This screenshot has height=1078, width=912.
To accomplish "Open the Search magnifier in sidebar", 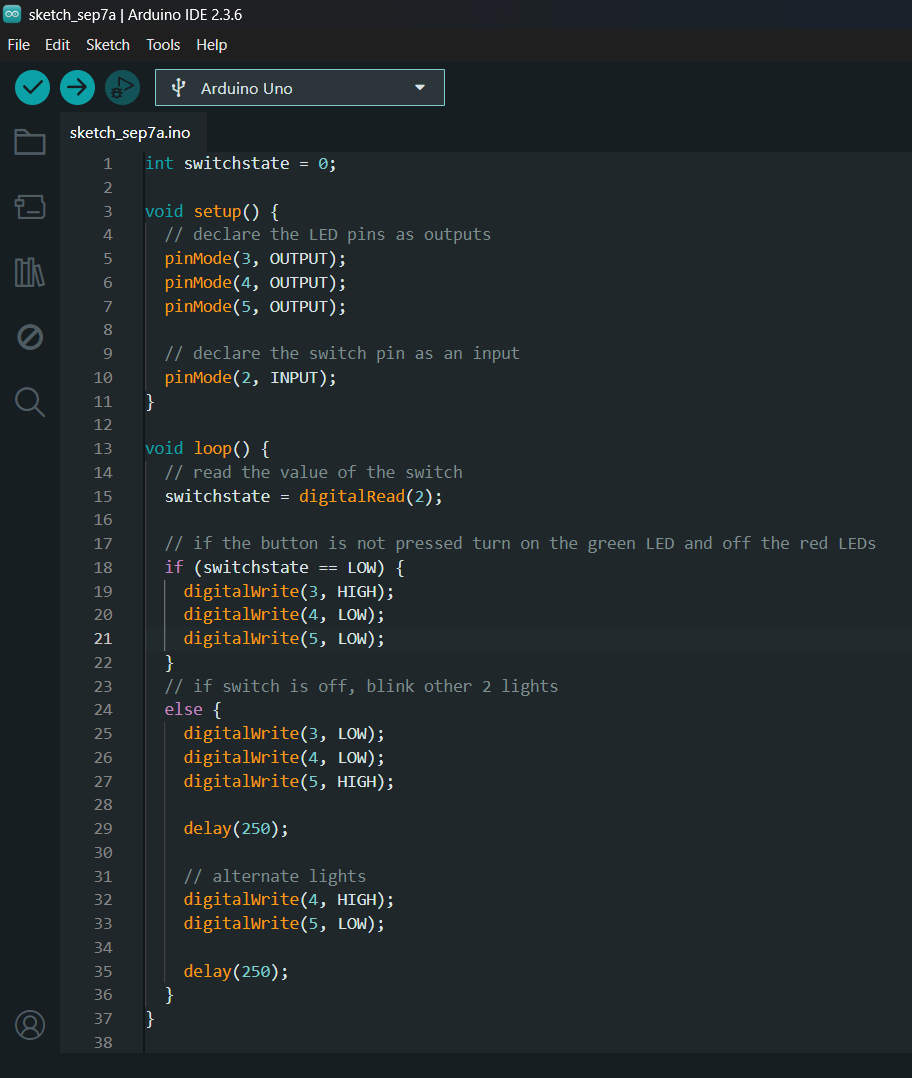I will click(x=30, y=402).
